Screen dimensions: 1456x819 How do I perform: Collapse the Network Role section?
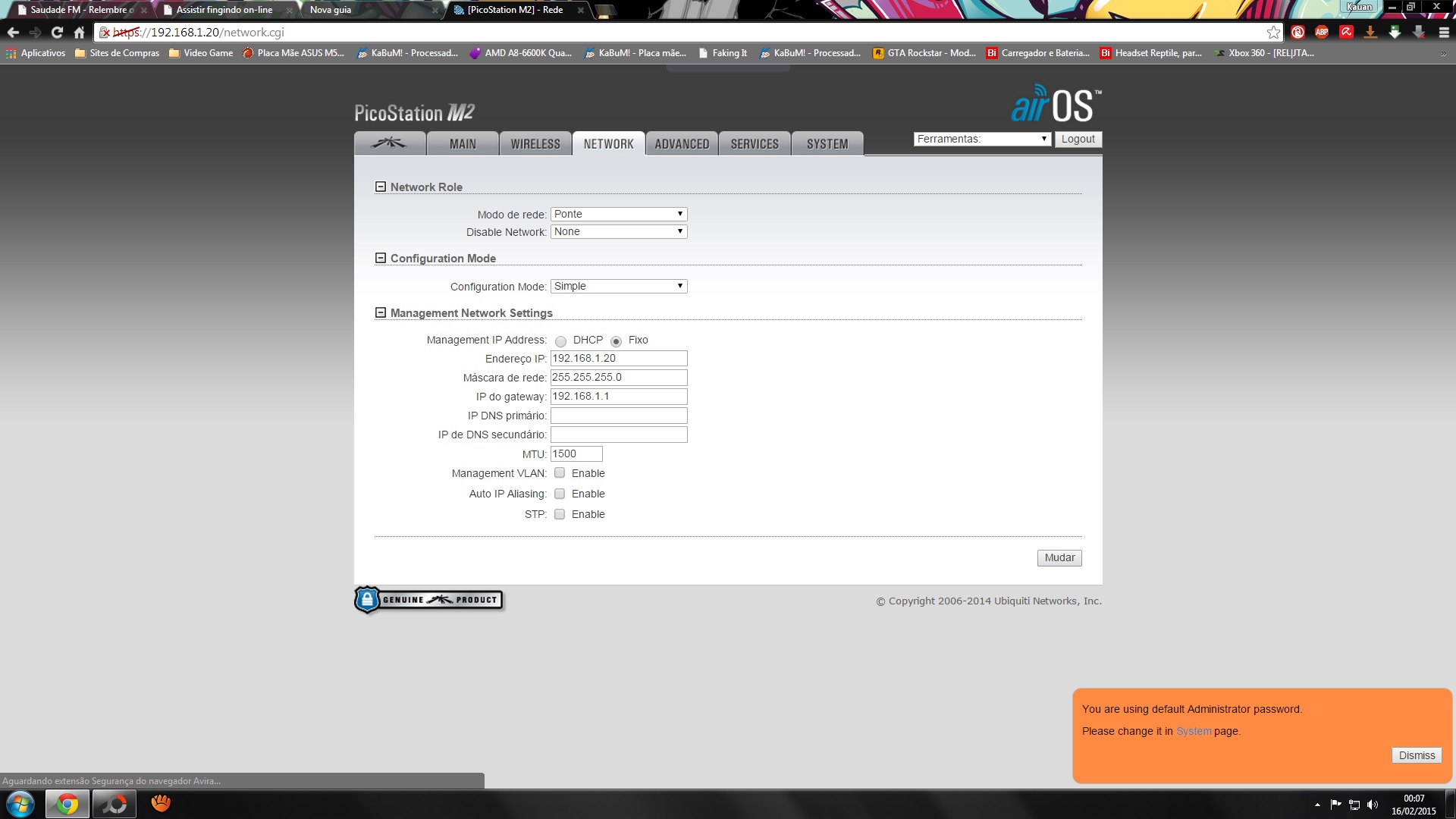coord(381,187)
